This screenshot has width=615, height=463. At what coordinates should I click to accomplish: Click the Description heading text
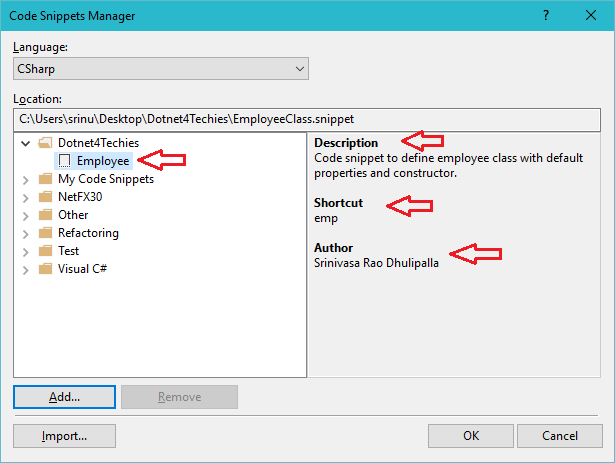pos(346,143)
